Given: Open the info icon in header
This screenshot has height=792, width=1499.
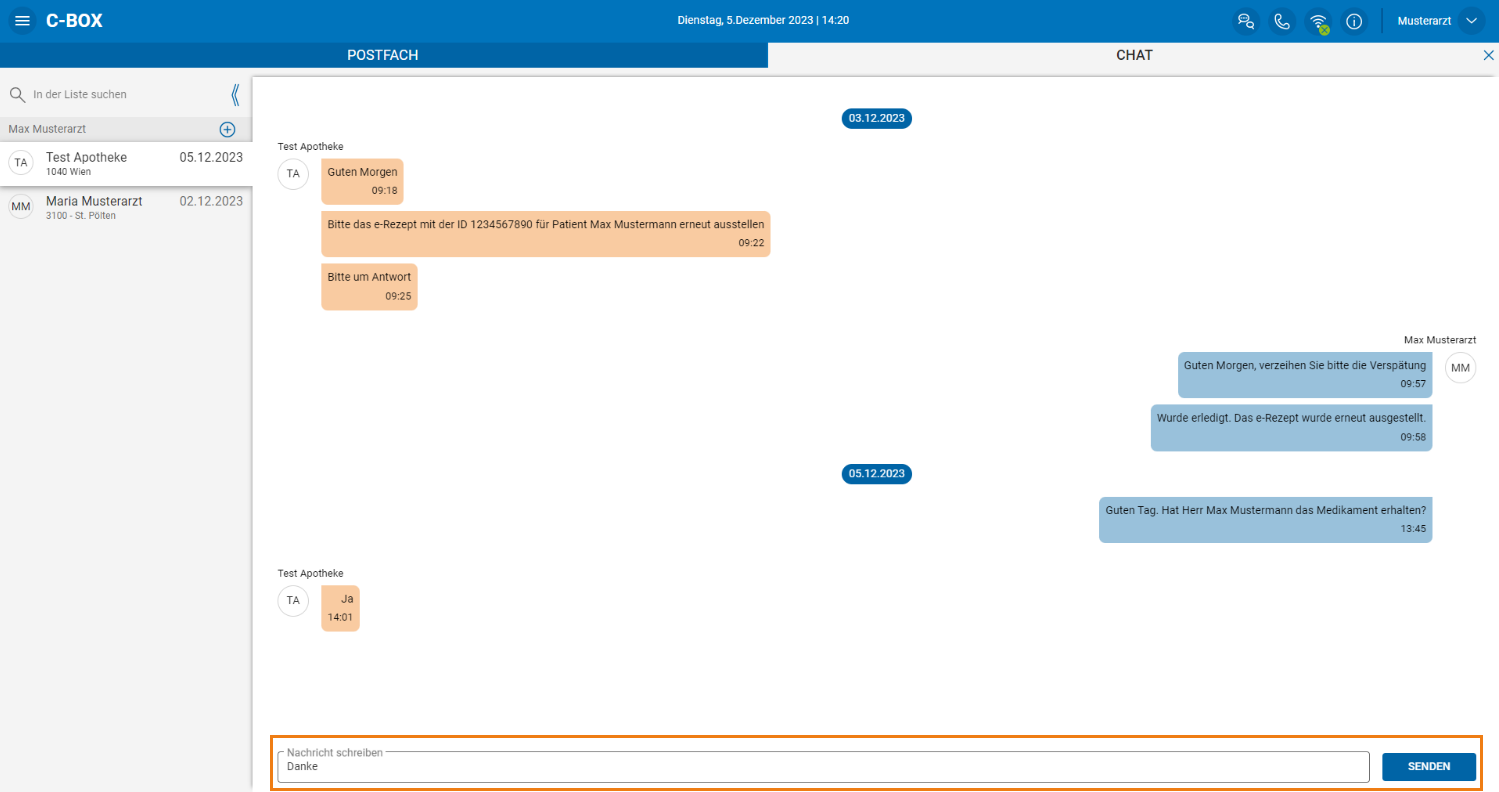Looking at the screenshot, I should click(x=1354, y=21).
